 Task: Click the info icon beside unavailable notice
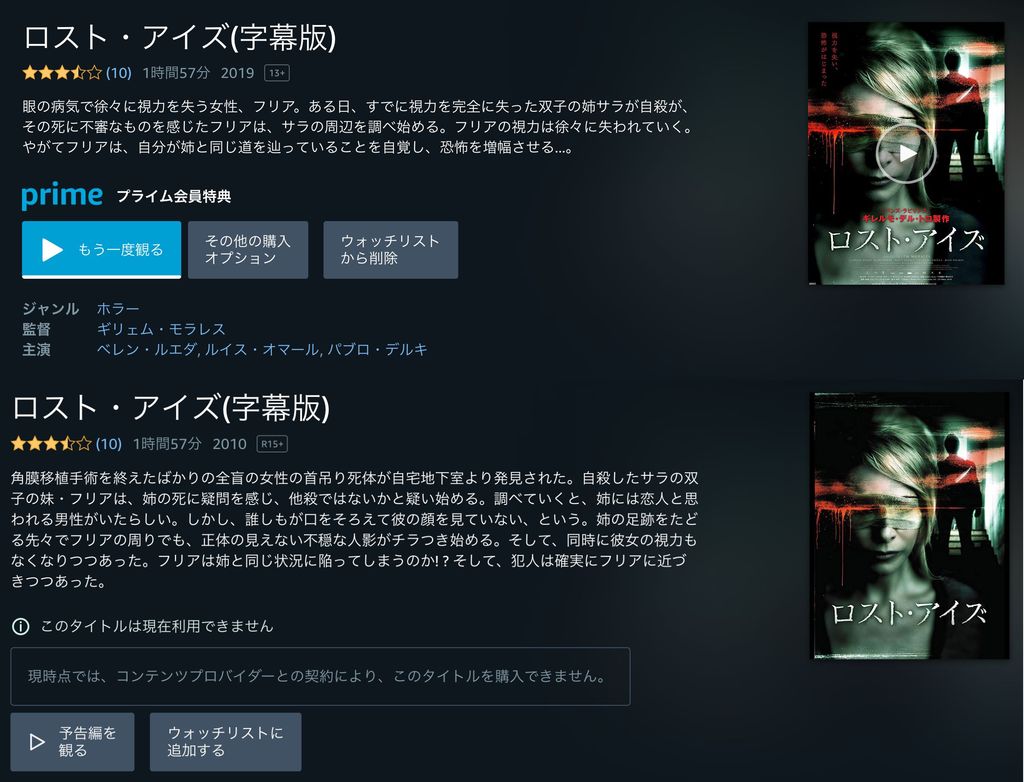coord(21,627)
